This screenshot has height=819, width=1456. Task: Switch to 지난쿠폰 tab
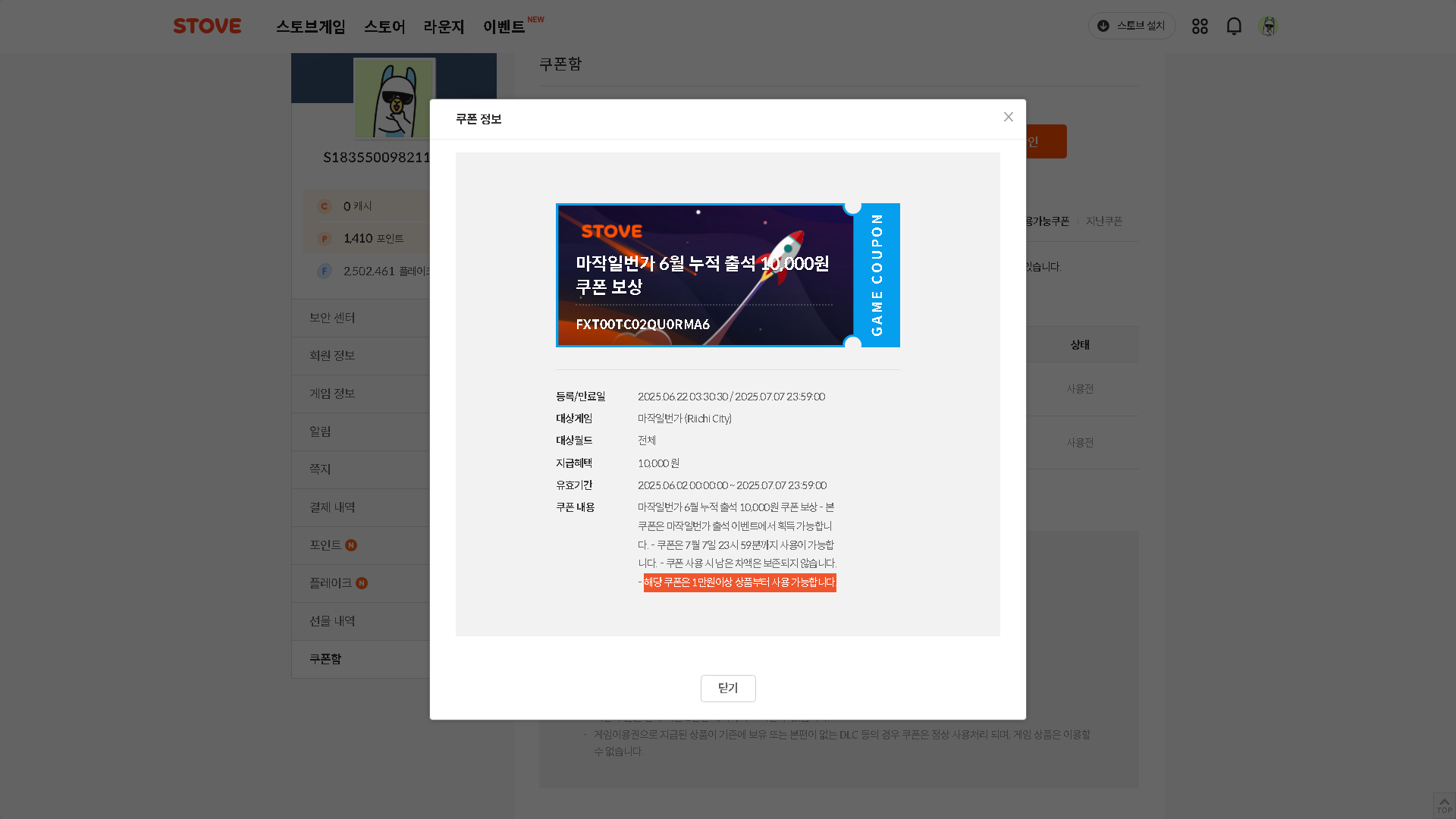[1104, 221]
